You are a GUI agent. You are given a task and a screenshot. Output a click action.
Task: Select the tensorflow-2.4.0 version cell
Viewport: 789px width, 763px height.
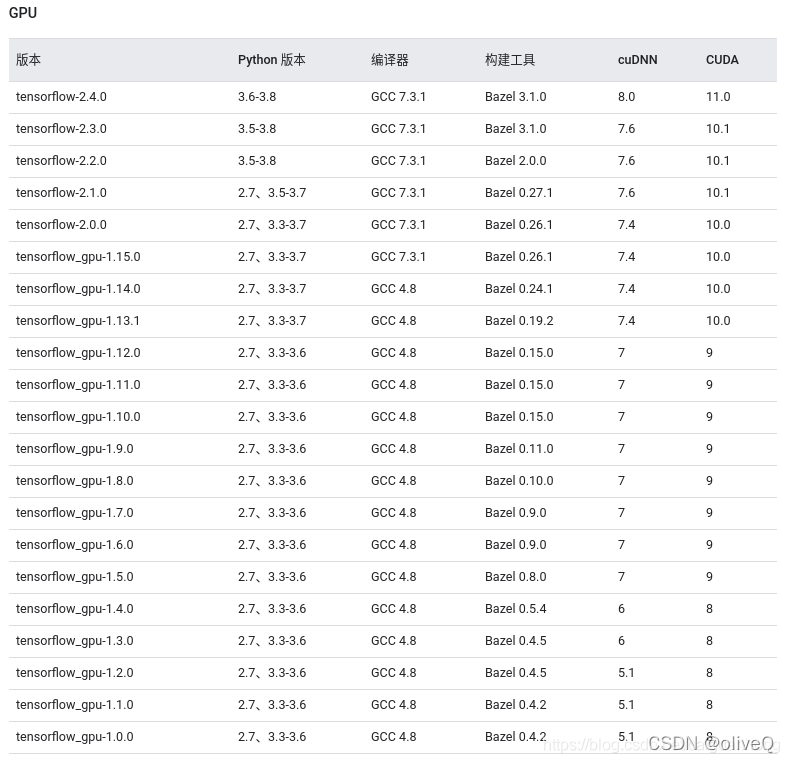(x=61, y=97)
